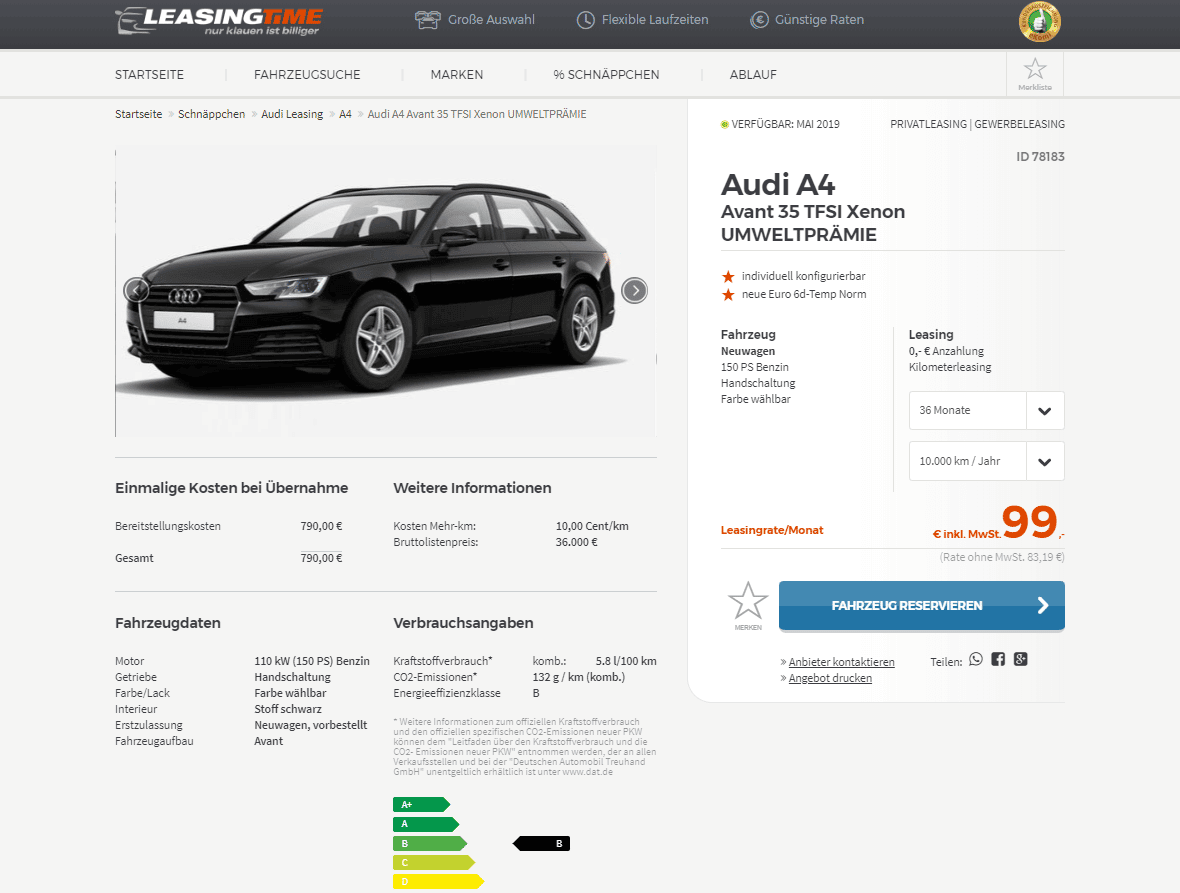Viewport: 1180px width, 893px height.
Task: Click the Angebot drucken link
Action: 830,678
